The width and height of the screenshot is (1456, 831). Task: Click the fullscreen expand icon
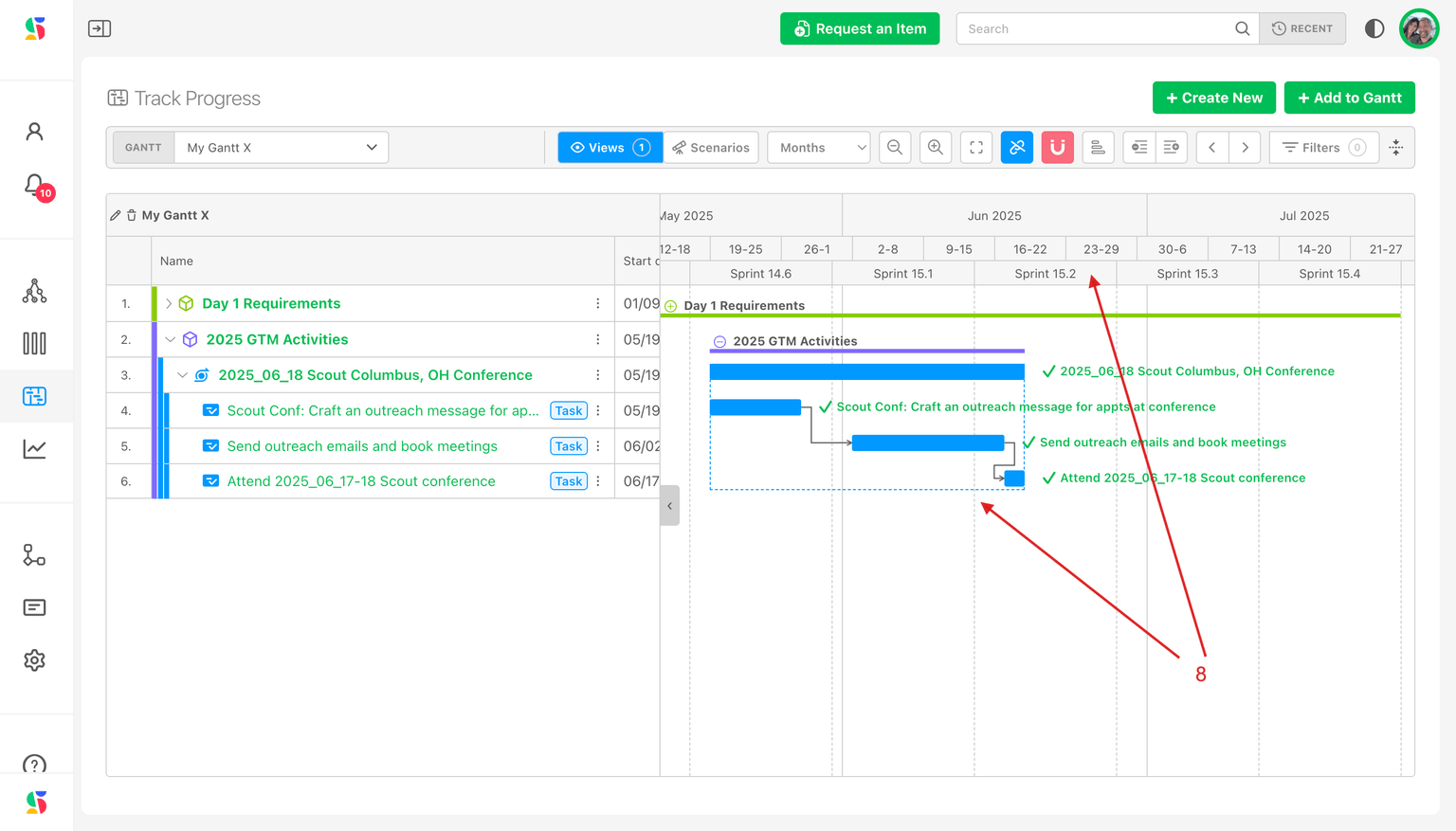tap(976, 148)
